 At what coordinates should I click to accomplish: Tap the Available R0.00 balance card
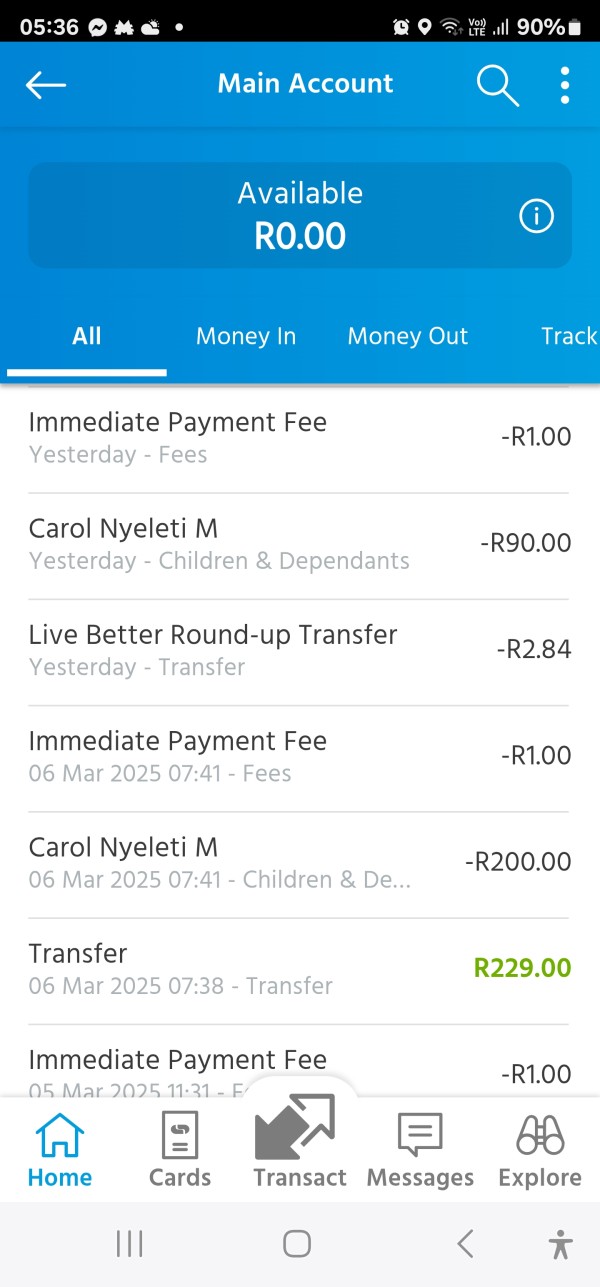pyautogui.click(x=300, y=216)
